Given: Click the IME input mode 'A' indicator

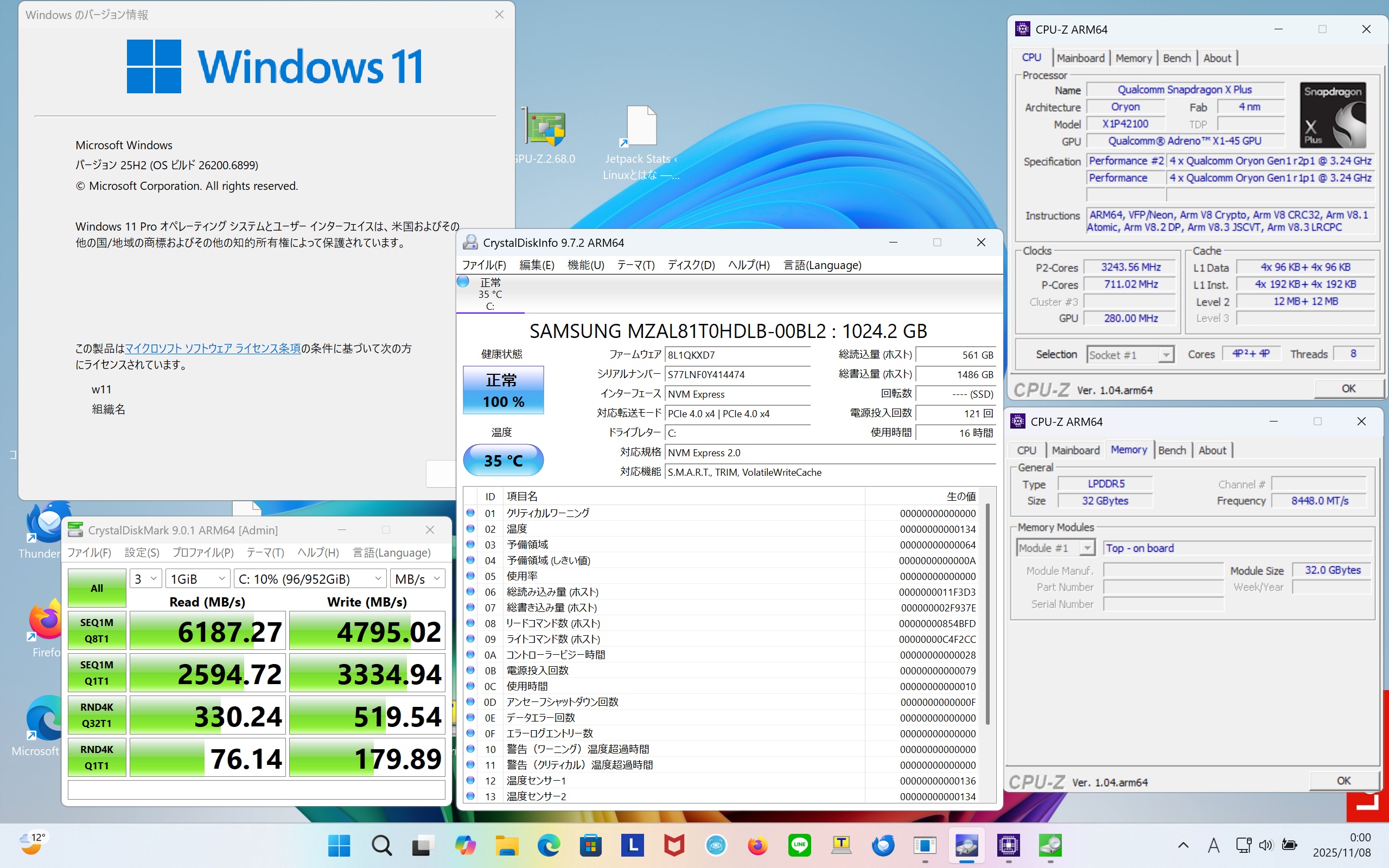Looking at the screenshot, I should (x=1213, y=845).
